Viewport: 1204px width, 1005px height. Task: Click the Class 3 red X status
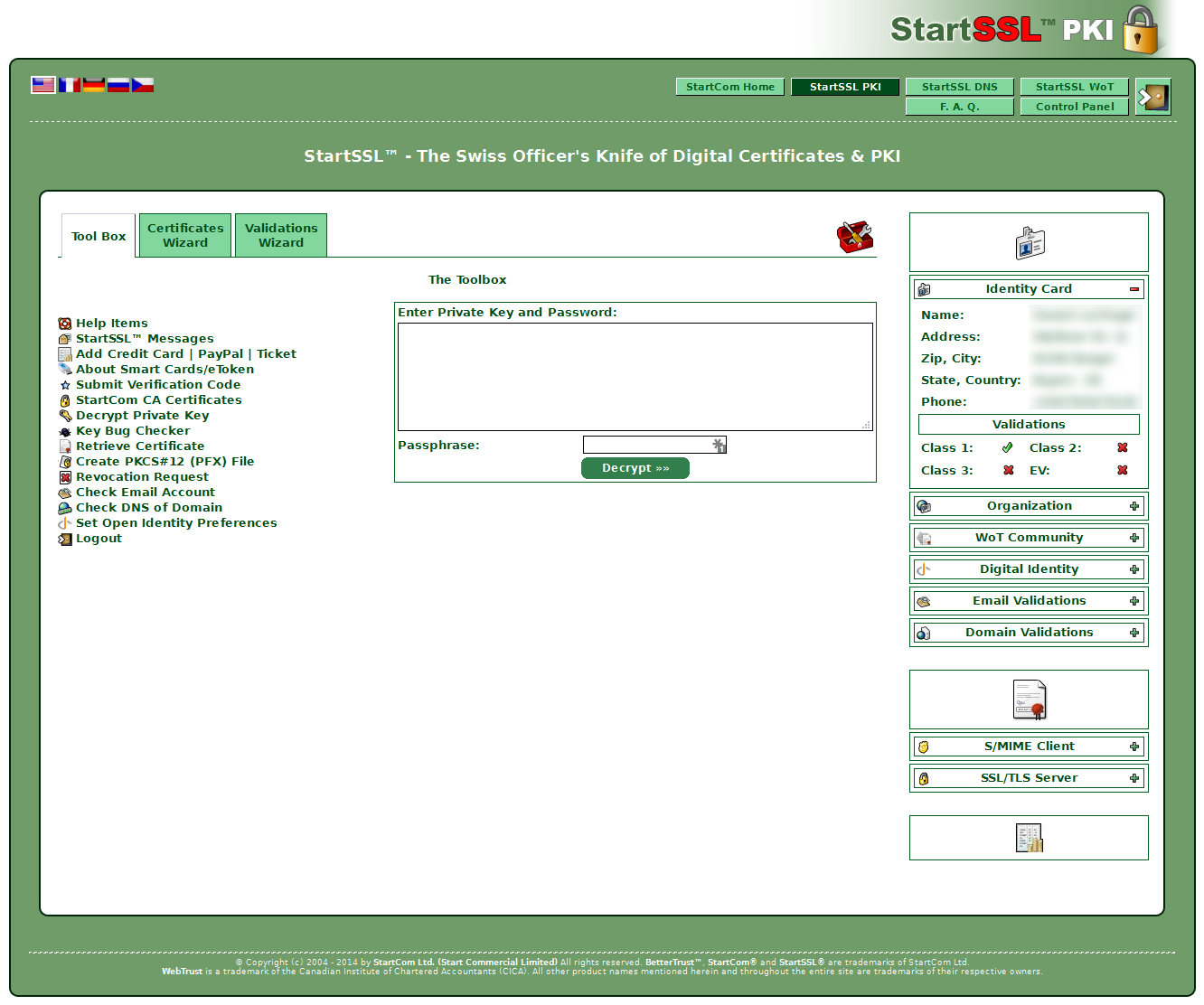tap(1009, 470)
